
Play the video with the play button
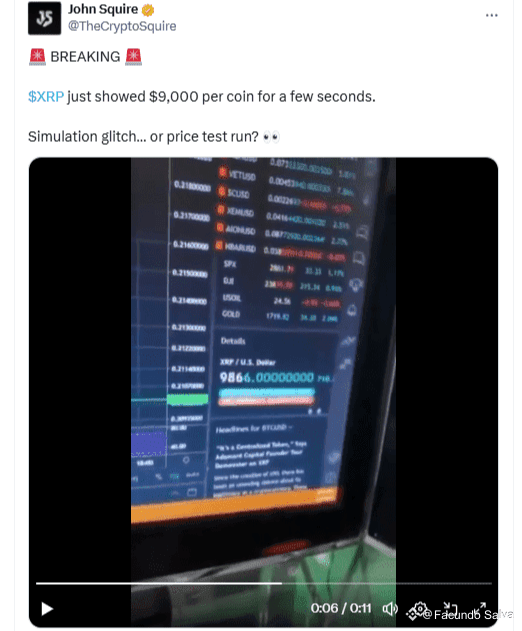[47, 608]
